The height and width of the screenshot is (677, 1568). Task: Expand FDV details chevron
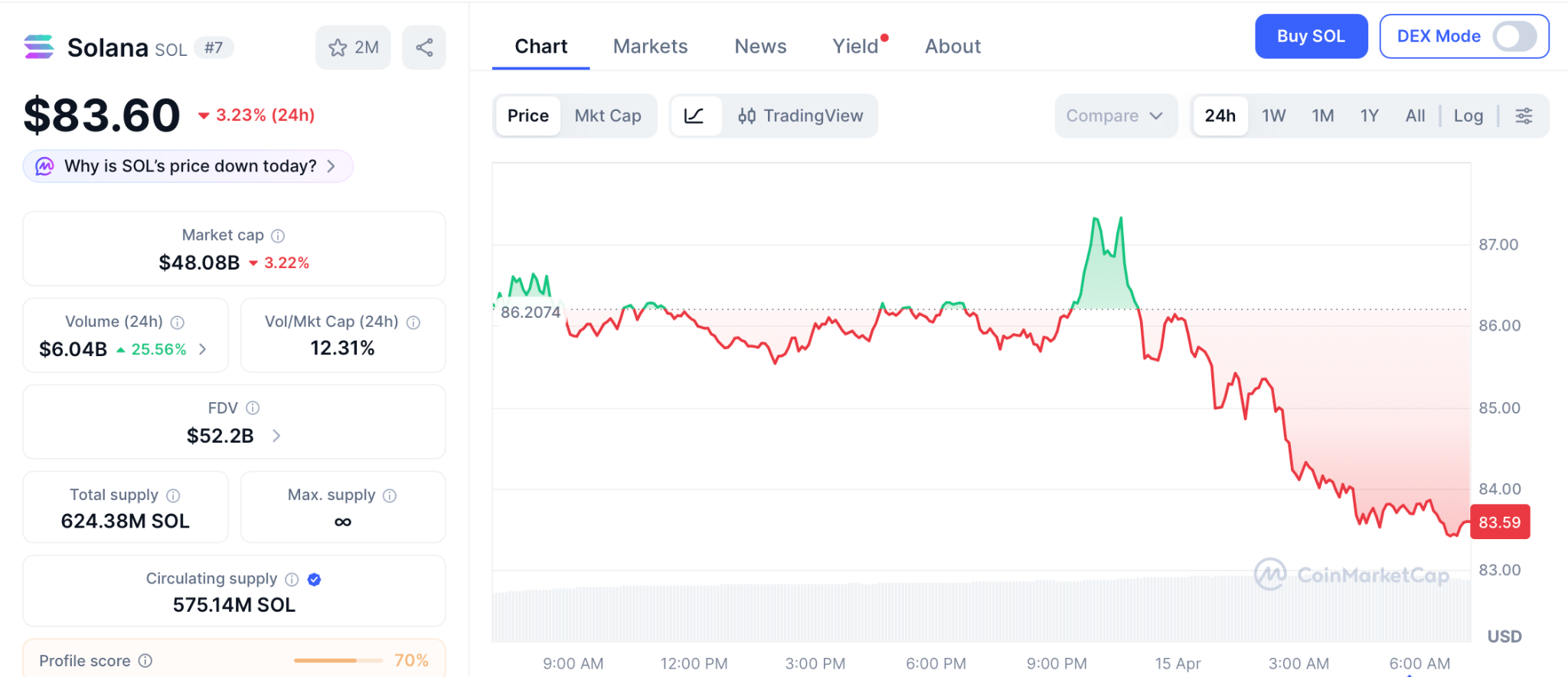click(x=276, y=436)
